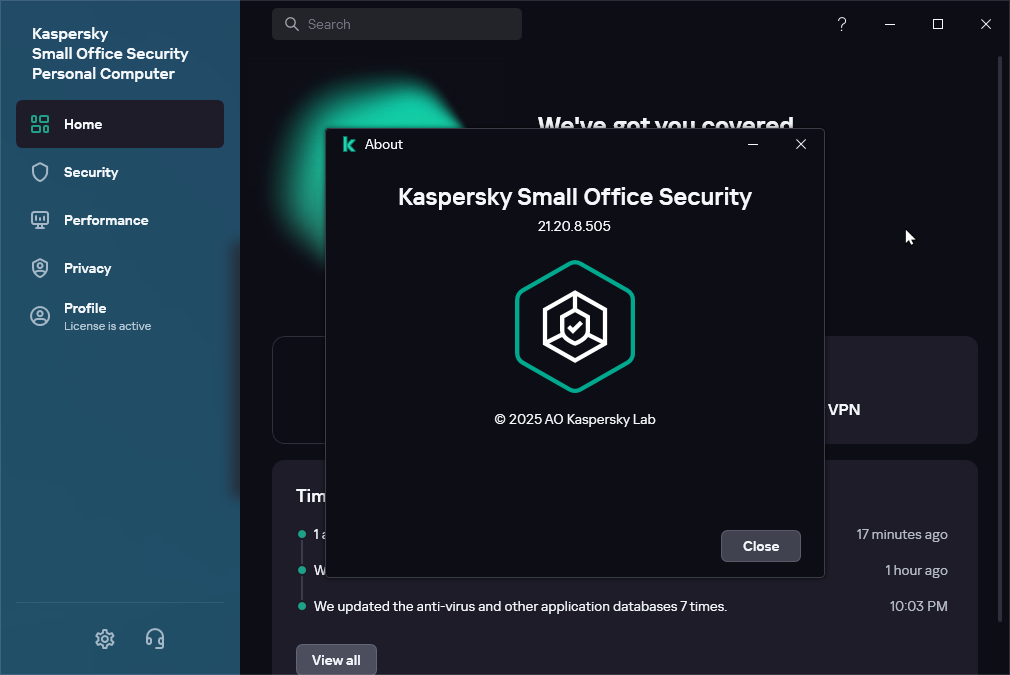
Task: Close the About dialog with Close button
Action: coord(761,546)
